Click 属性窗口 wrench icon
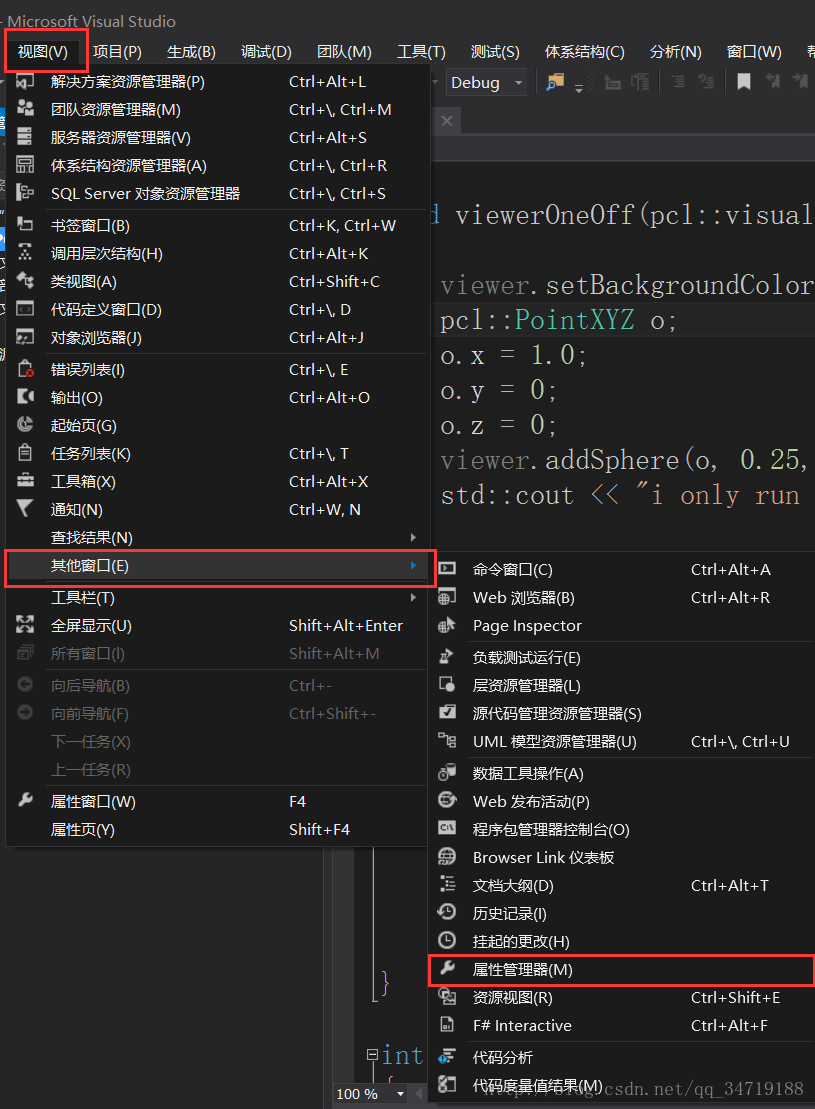This screenshot has height=1109, width=815. (x=25, y=800)
